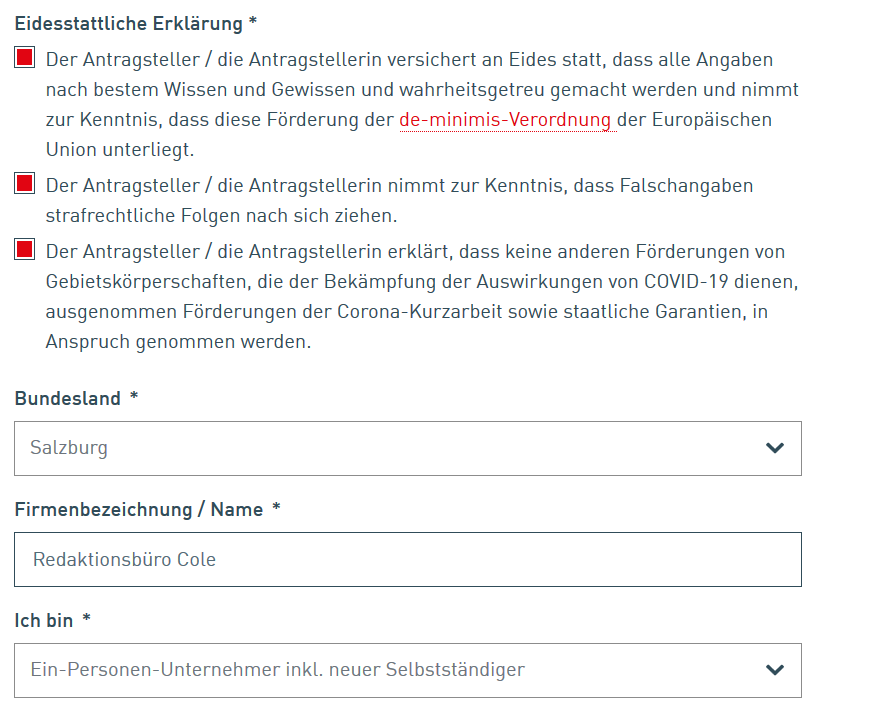This screenshot has width=877, height=713.
Task: Click the 'Firmenbezeichnung / Name' field label
Action: pyautogui.click(x=139, y=509)
